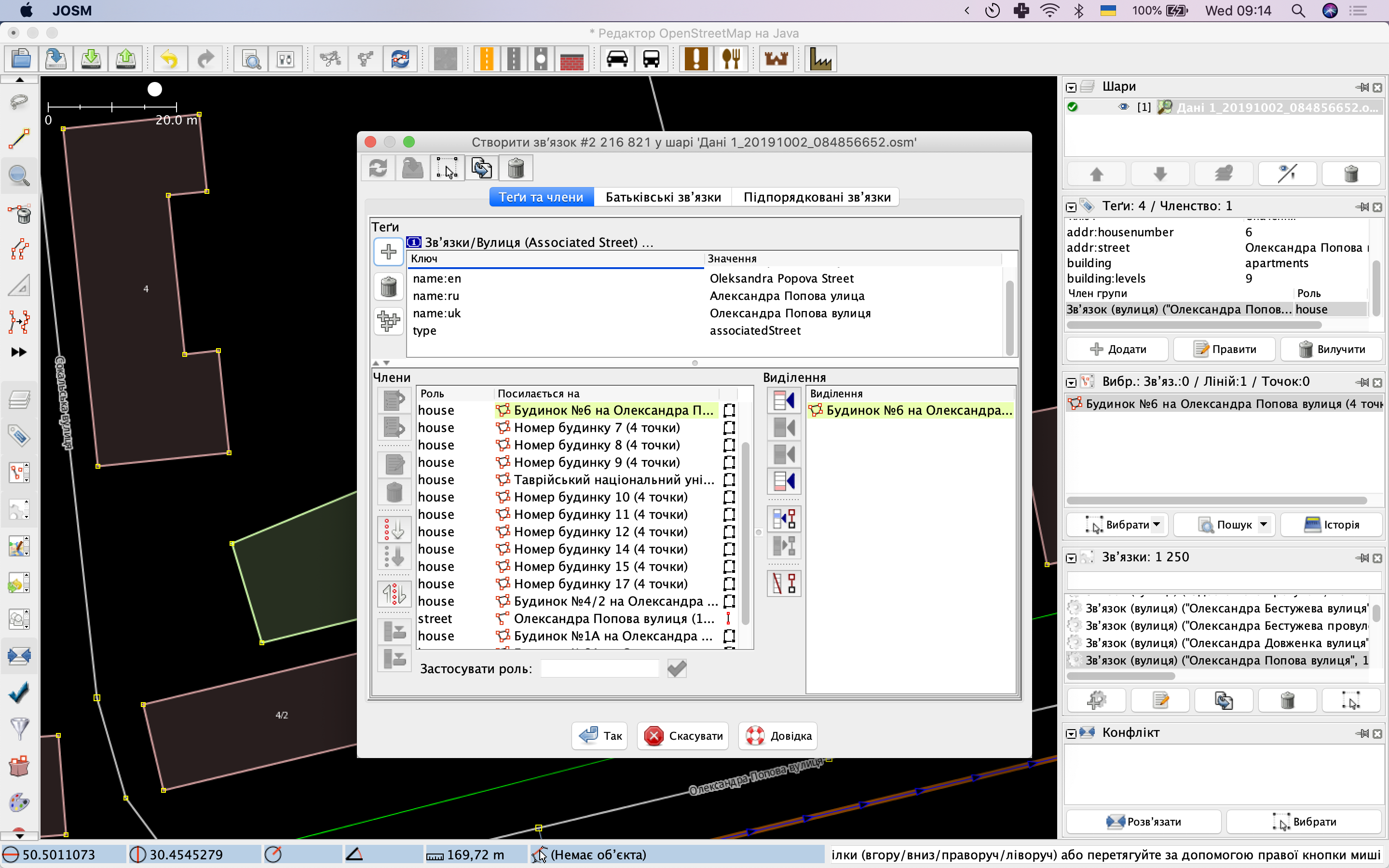Screen dimensions: 1389x868
Task: Click the Скасувати cancel button
Action: coord(683,735)
